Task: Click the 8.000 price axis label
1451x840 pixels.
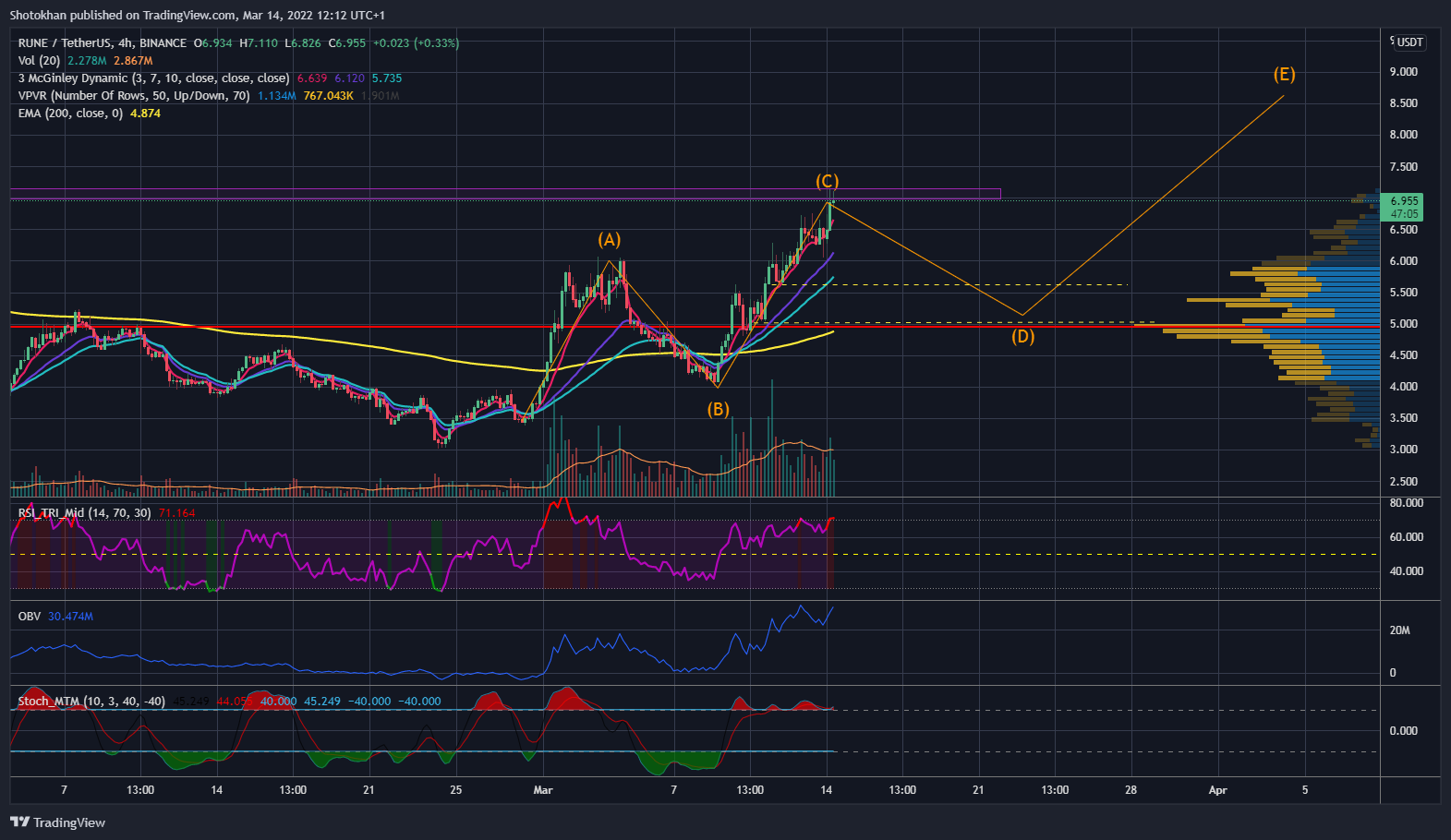Action: click(x=1403, y=135)
